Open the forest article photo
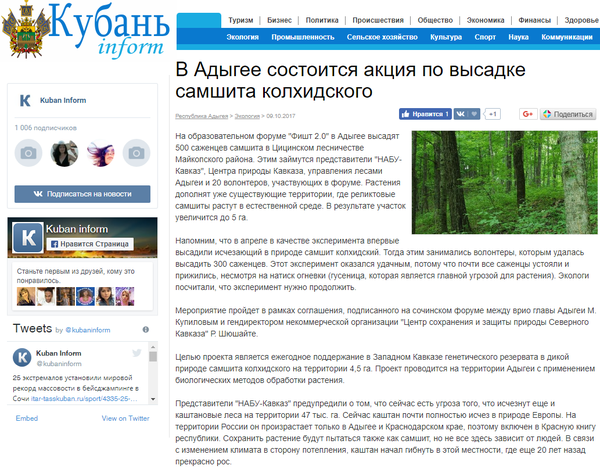The width and height of the screenshot is (600, 469). click(504, 182)
